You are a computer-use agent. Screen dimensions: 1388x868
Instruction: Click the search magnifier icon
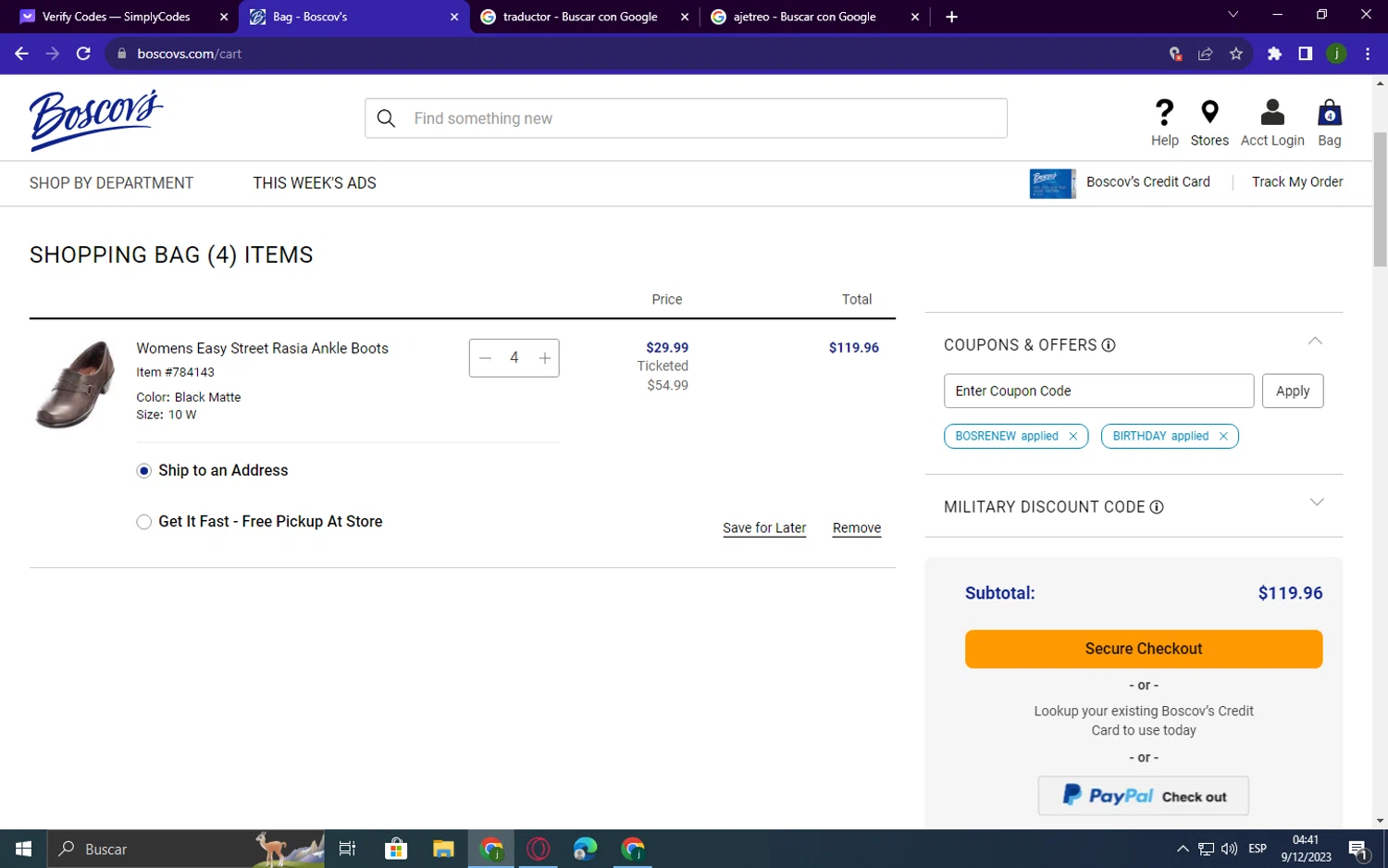pyautogui.click(x=387, y=118)
